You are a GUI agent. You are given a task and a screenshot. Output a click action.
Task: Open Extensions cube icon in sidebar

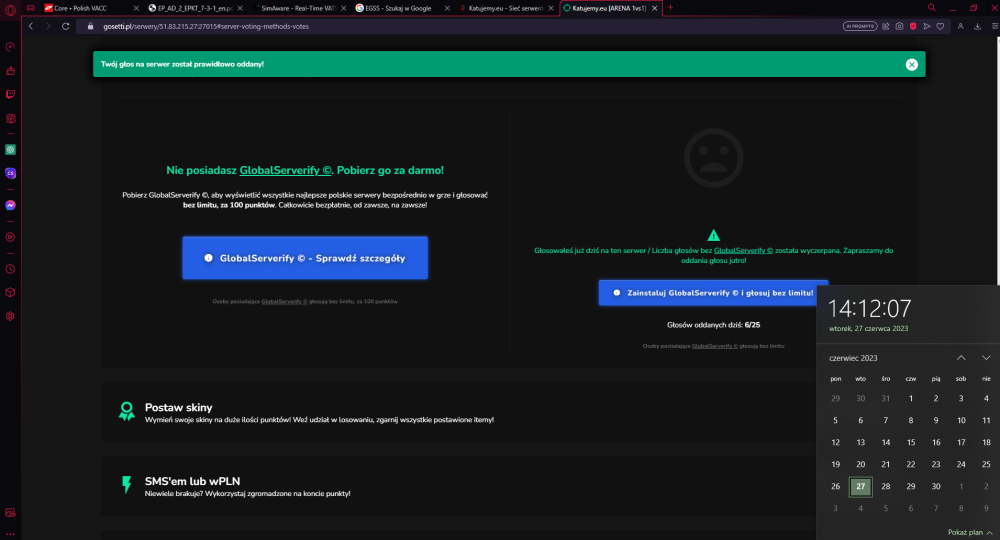tap(10, 293)
